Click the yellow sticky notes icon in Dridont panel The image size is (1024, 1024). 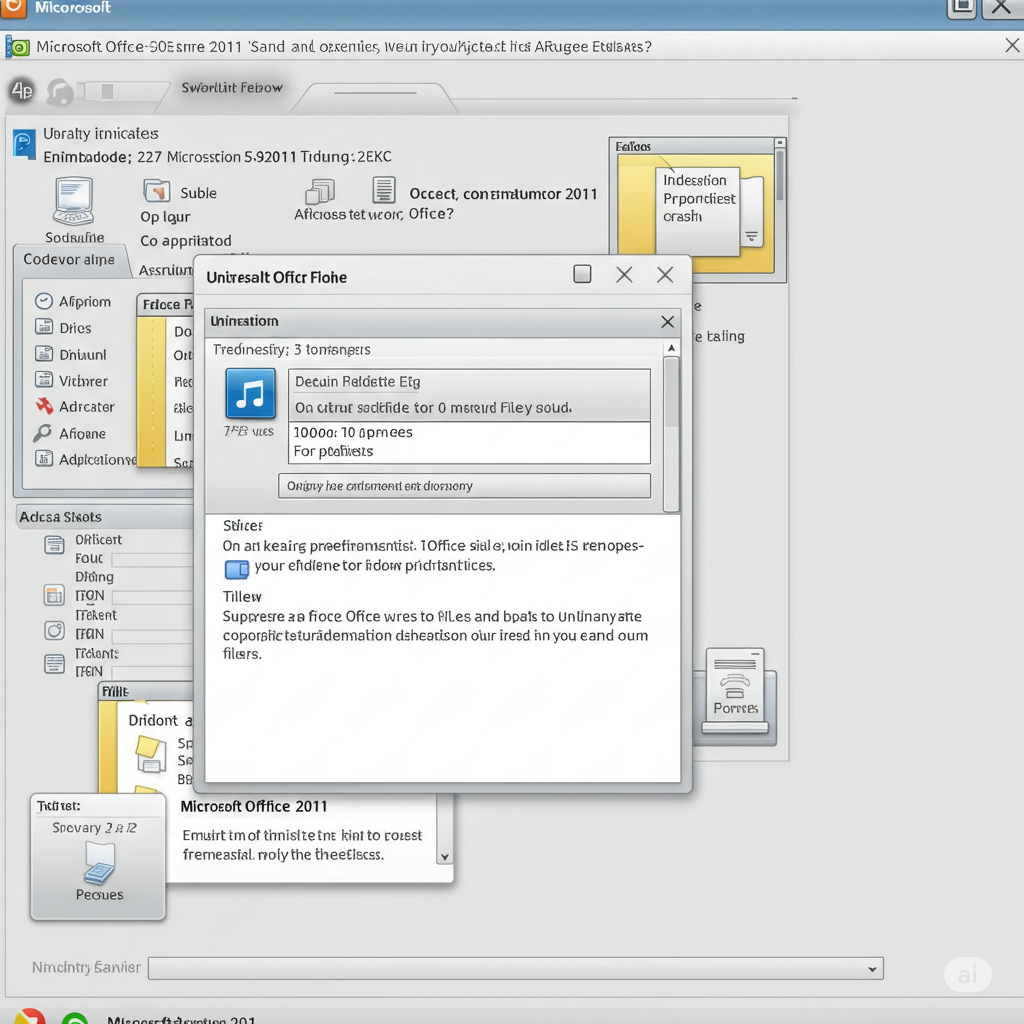151,754
